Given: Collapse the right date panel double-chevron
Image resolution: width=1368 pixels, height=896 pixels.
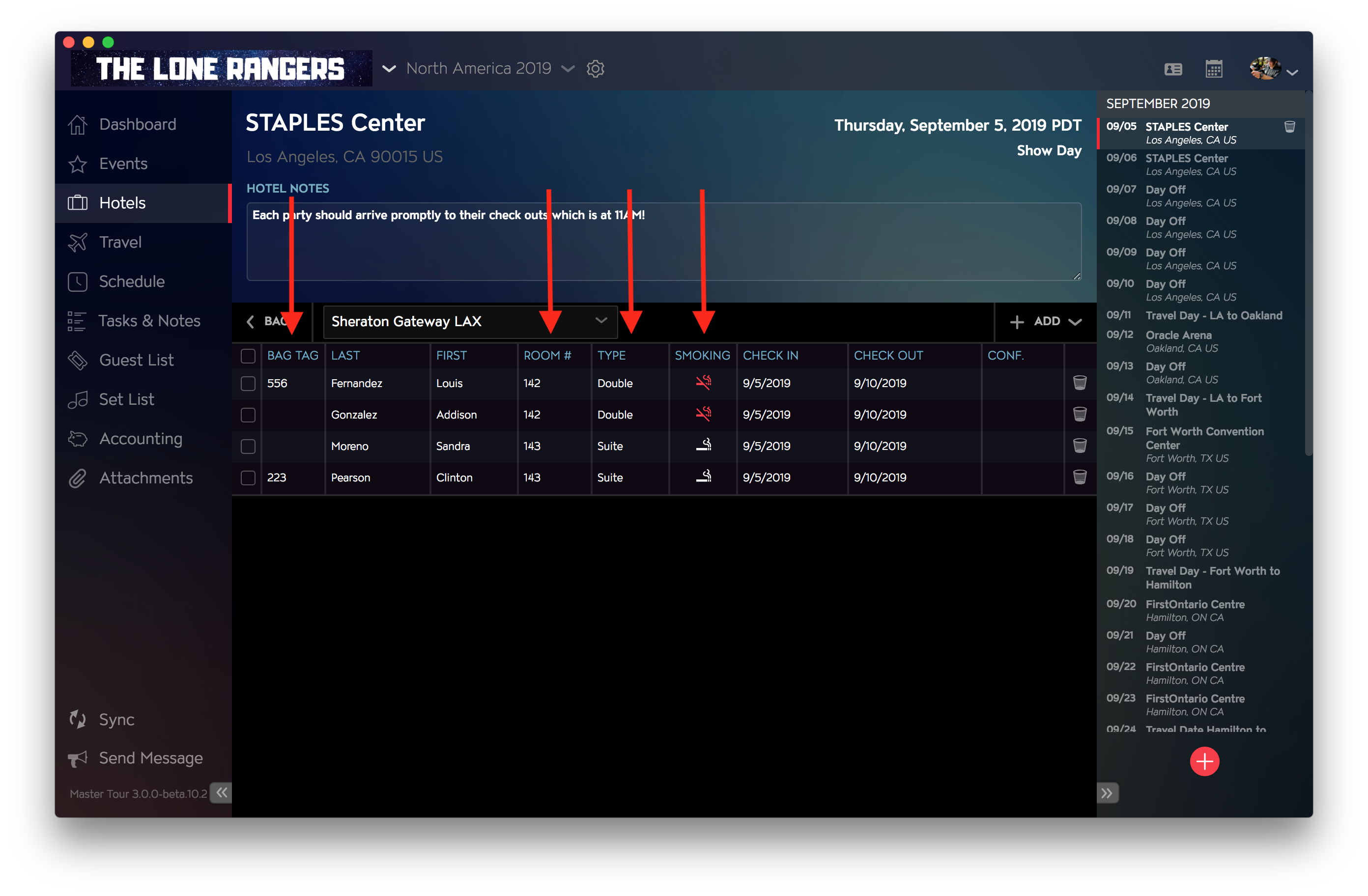Looking at the screenshot, I should (x=1107, y=794).
